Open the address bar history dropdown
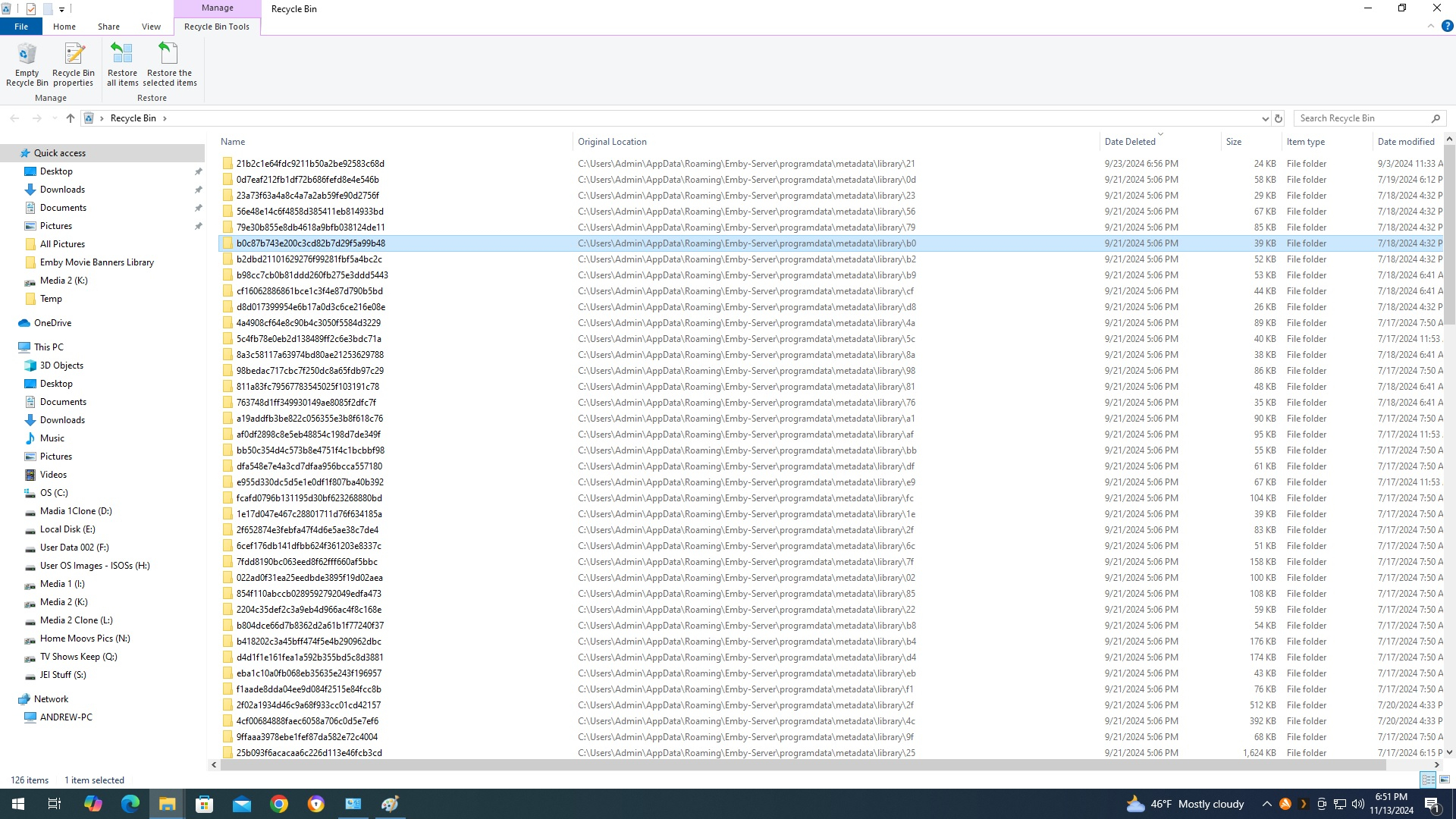Image resolution: width=1456 pixels, height=819 pixels. coord(1265,118)
